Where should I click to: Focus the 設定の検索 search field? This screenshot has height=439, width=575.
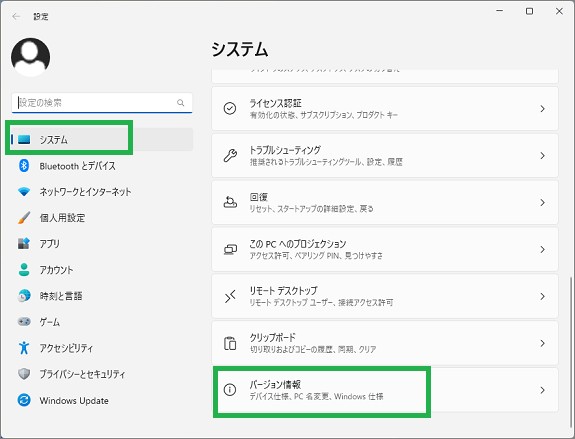[x=102, y=103]
